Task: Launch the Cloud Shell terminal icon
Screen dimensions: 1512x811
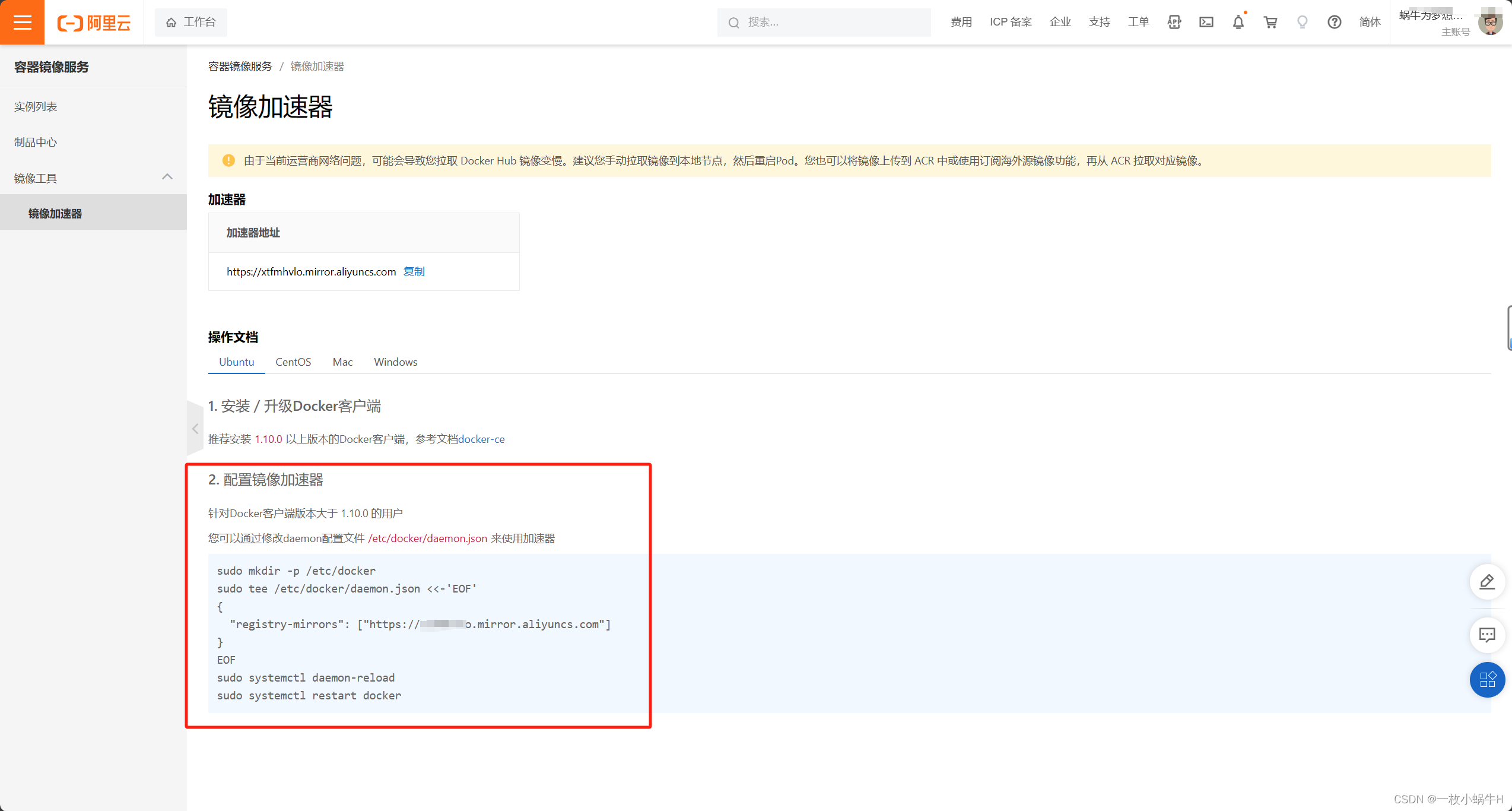Action: [x=1206, y=22]
